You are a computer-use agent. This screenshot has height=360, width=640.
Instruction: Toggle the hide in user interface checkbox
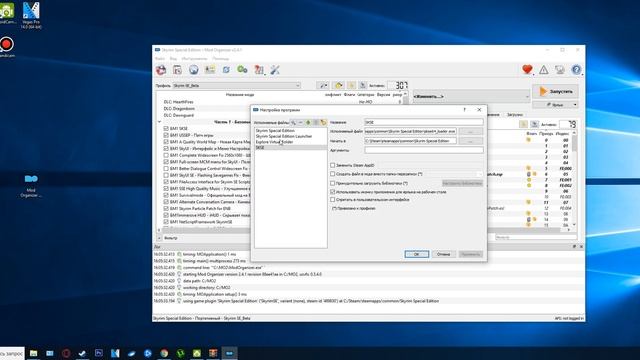tap(333, 200)
